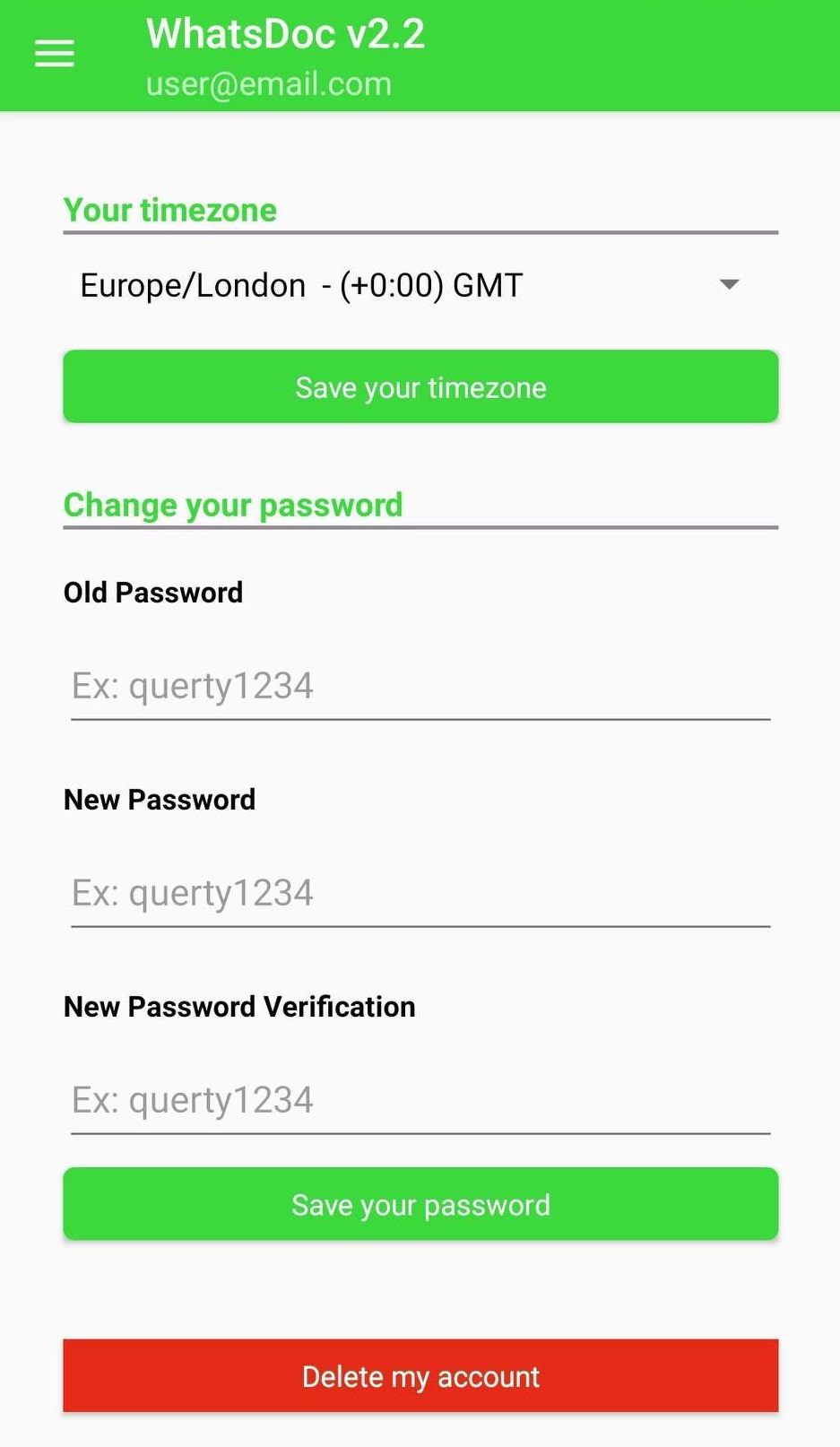Viewport: 840px width, 1447px height.
Task: Select the Change your password heading
Action: coord(233,505)
